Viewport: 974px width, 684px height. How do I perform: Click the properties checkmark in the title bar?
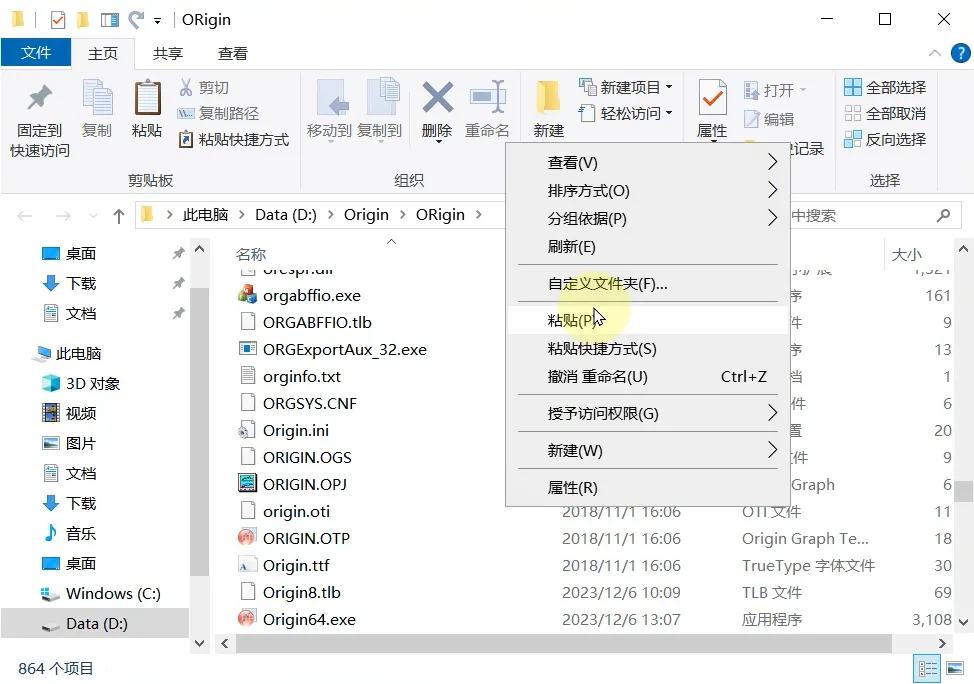click(x=57, y=20)
